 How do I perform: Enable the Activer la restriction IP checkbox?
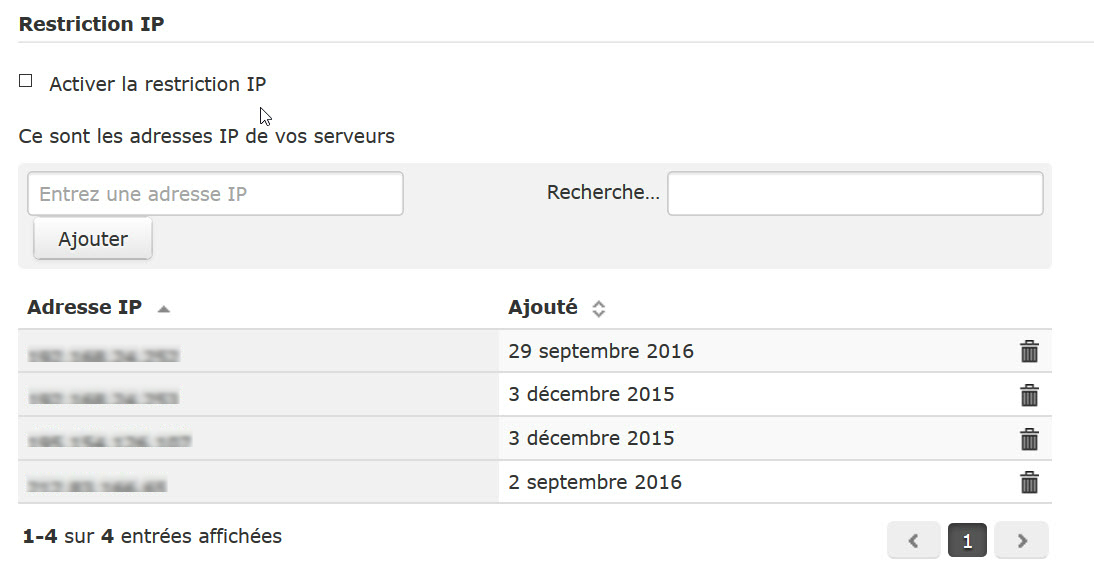click(26, 81)
